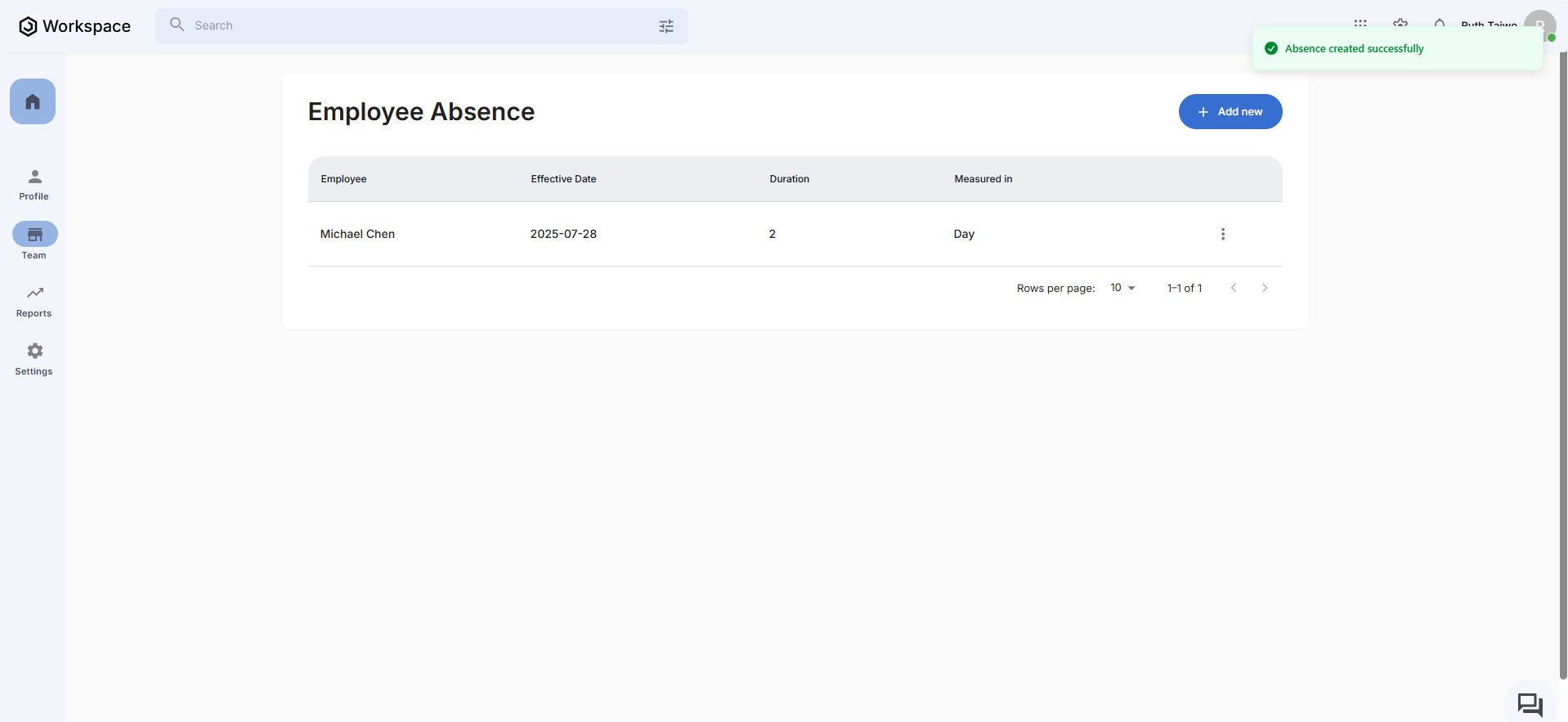The width and height of the screenshot is (1568, 722).
Task: Open Settings from the left sidebar
Action: pyautogui.click(x=34, y=359)
